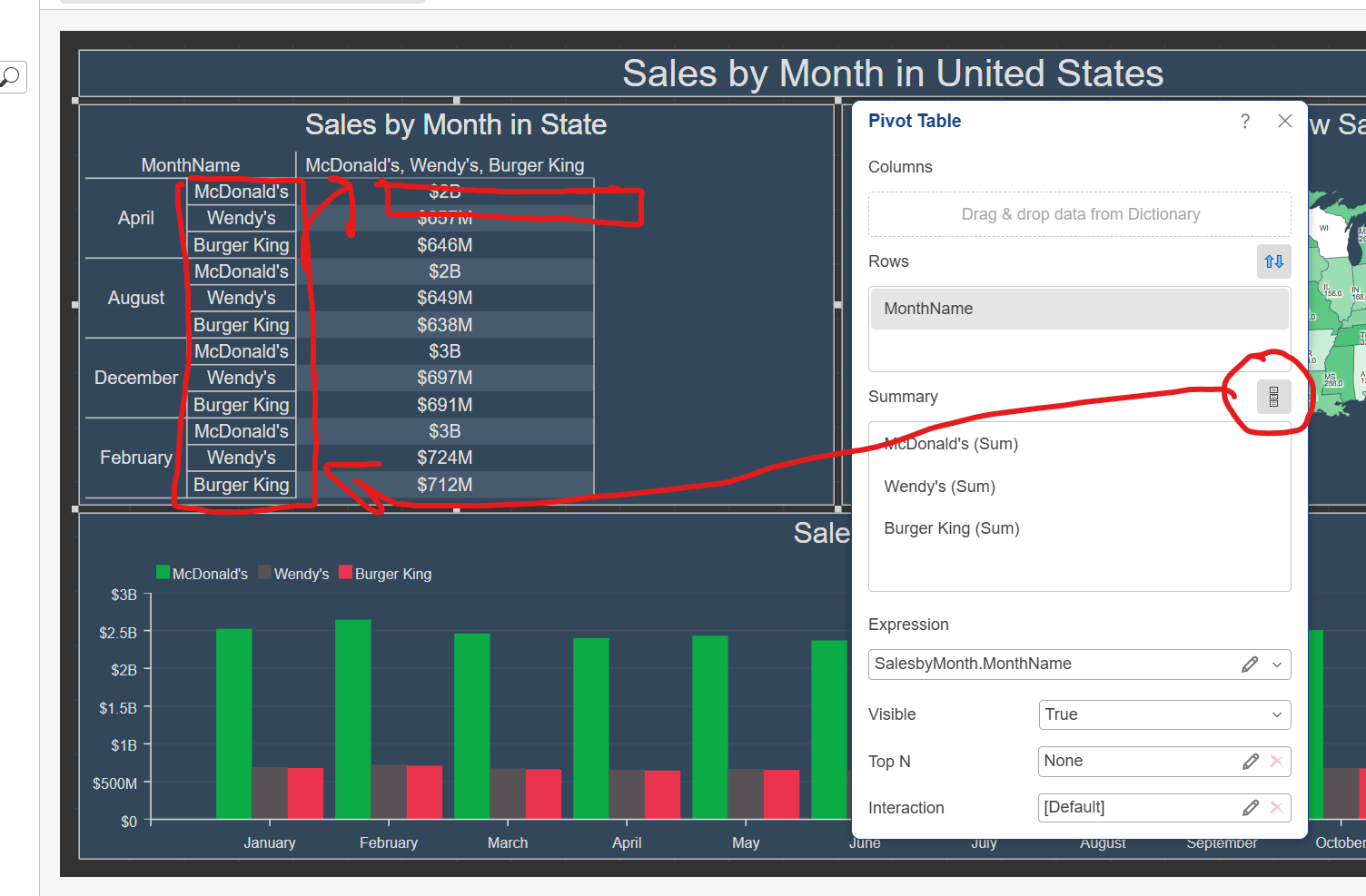Edit the Top N value with pencil icon

tap(1251, 762)
